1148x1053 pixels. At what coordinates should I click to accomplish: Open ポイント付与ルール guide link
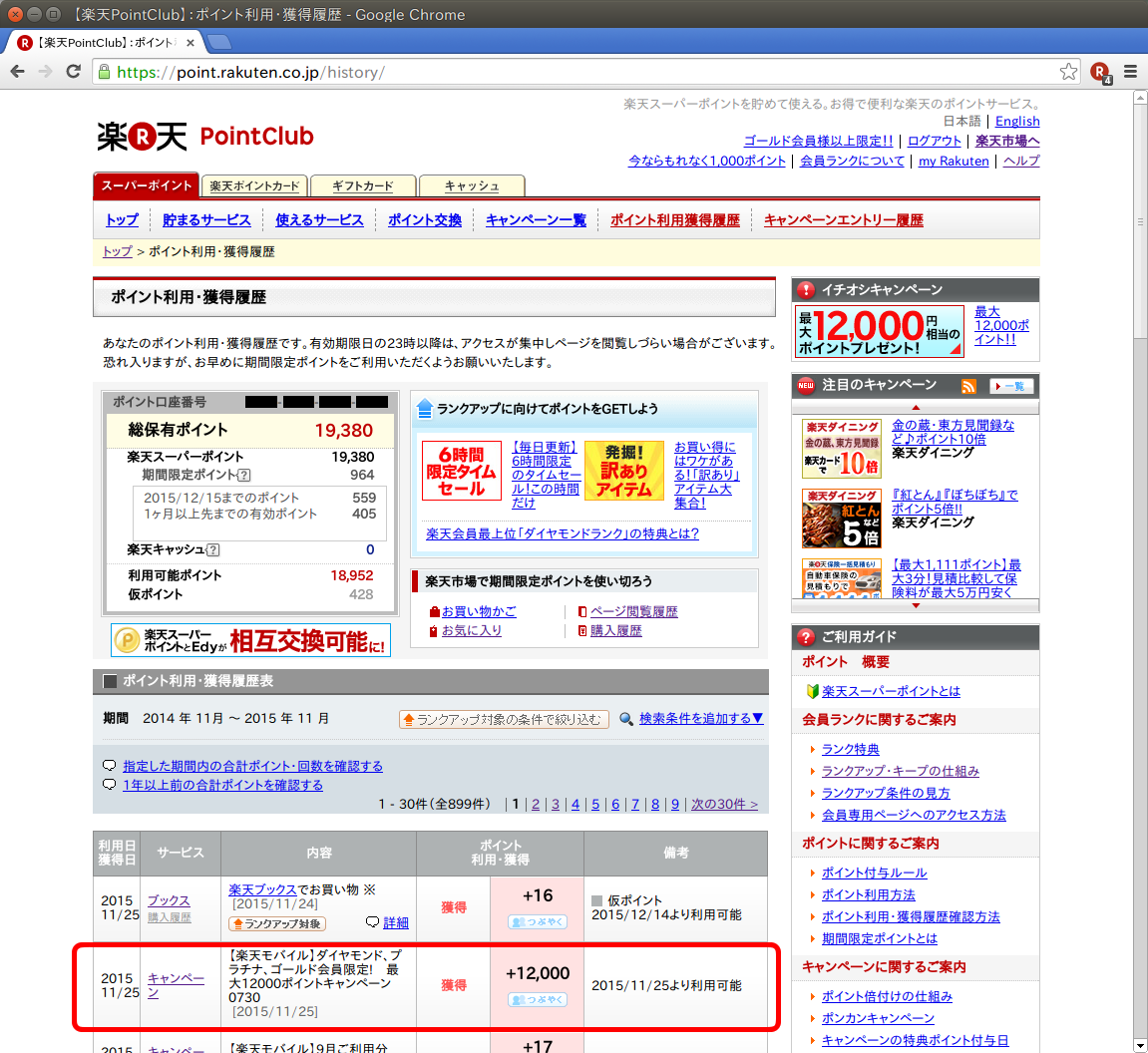click(874, 873)
